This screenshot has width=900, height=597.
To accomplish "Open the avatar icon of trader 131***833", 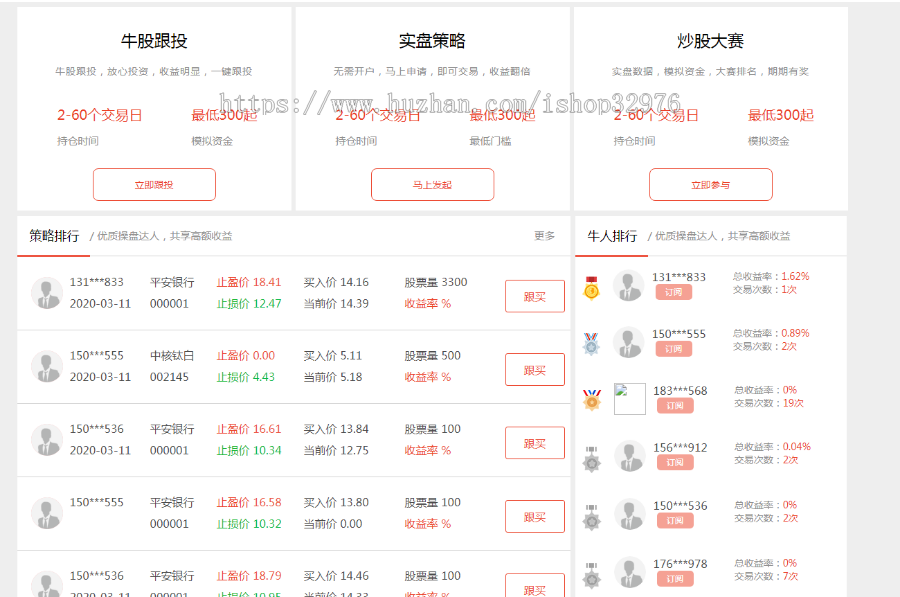I will point(628,285).
